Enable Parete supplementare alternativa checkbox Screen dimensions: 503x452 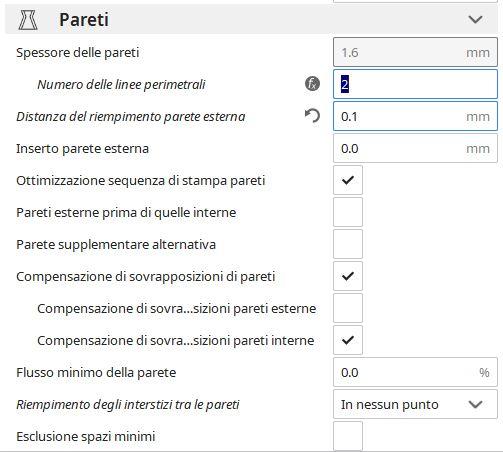(348, 244)
